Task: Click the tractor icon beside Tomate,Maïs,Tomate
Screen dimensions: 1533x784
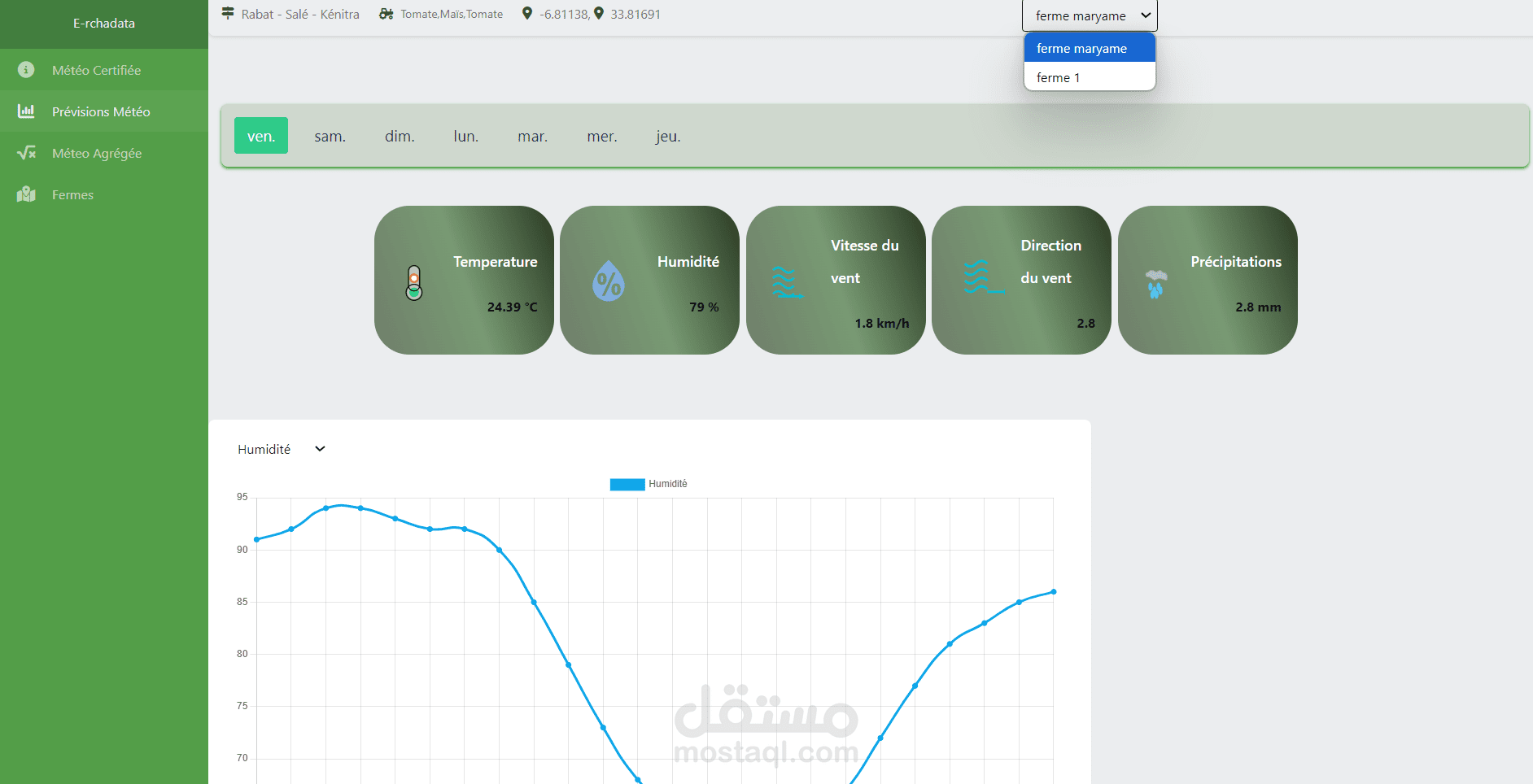Action: click(x=387, y=14)
